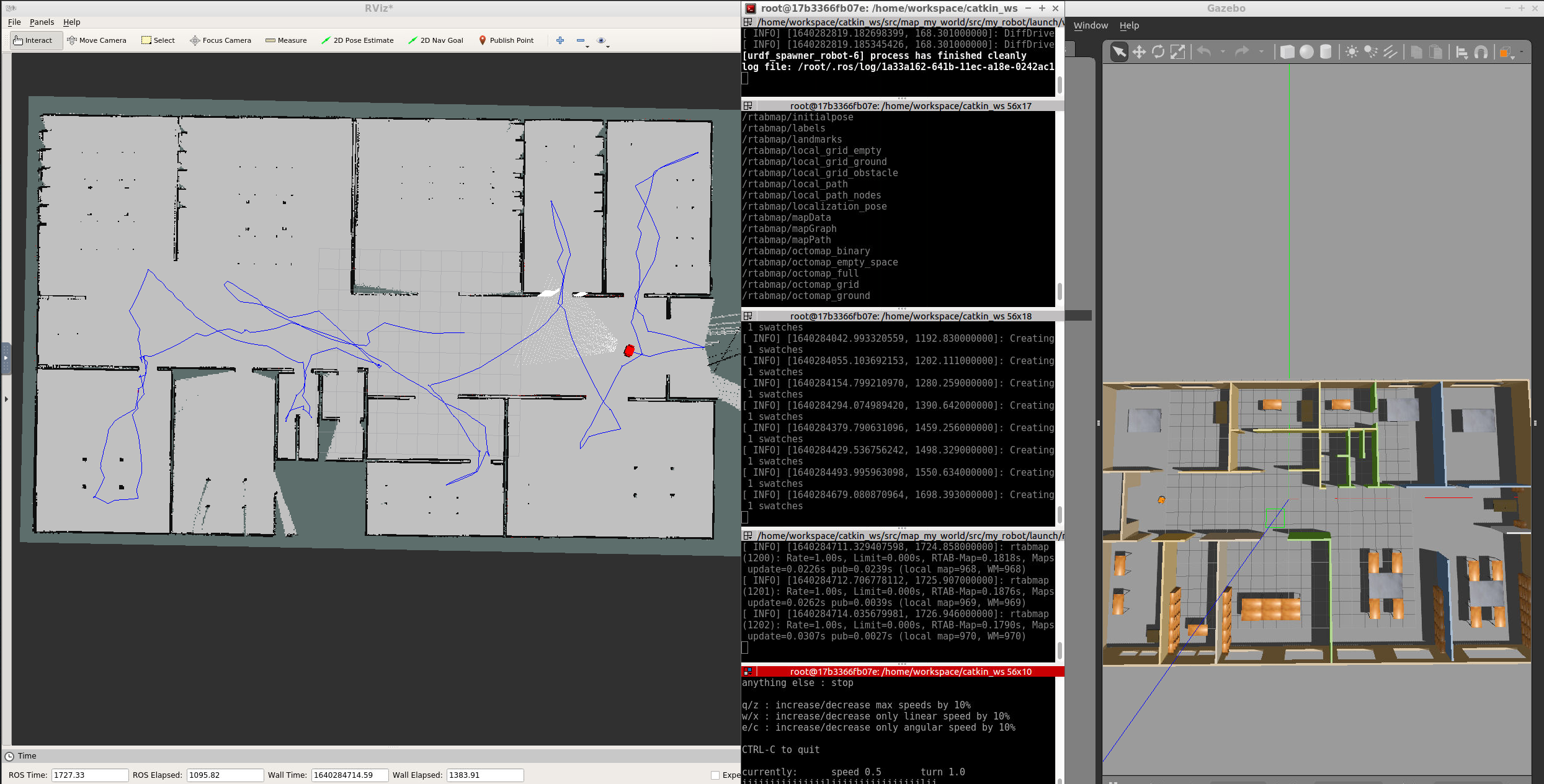Screen dimensions: 1544x784
Task: Click the Gazebo undo arrow
Action: 1204,52
